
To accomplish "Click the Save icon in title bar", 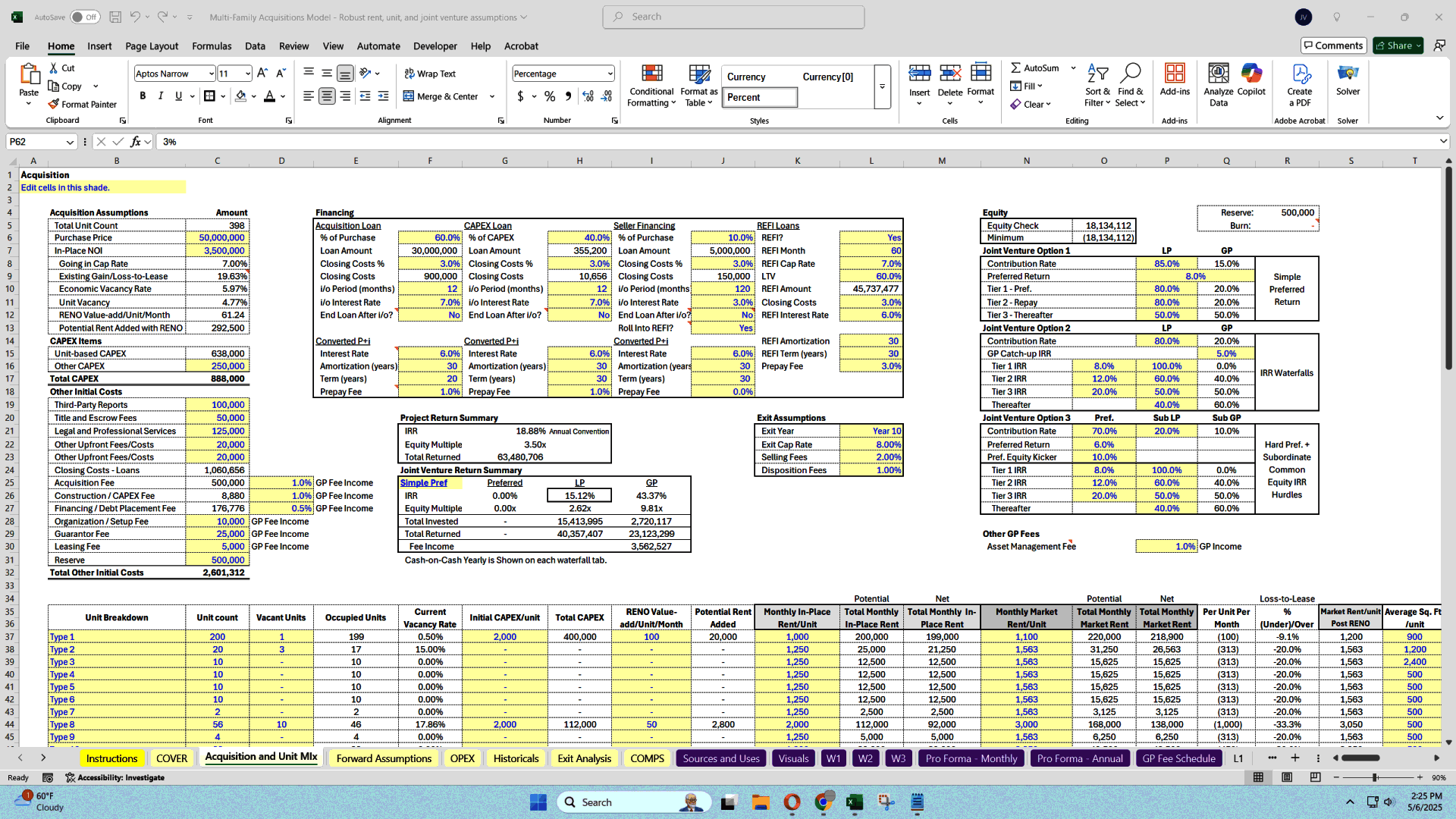I will pyautogui.click(x=115, y=17).
